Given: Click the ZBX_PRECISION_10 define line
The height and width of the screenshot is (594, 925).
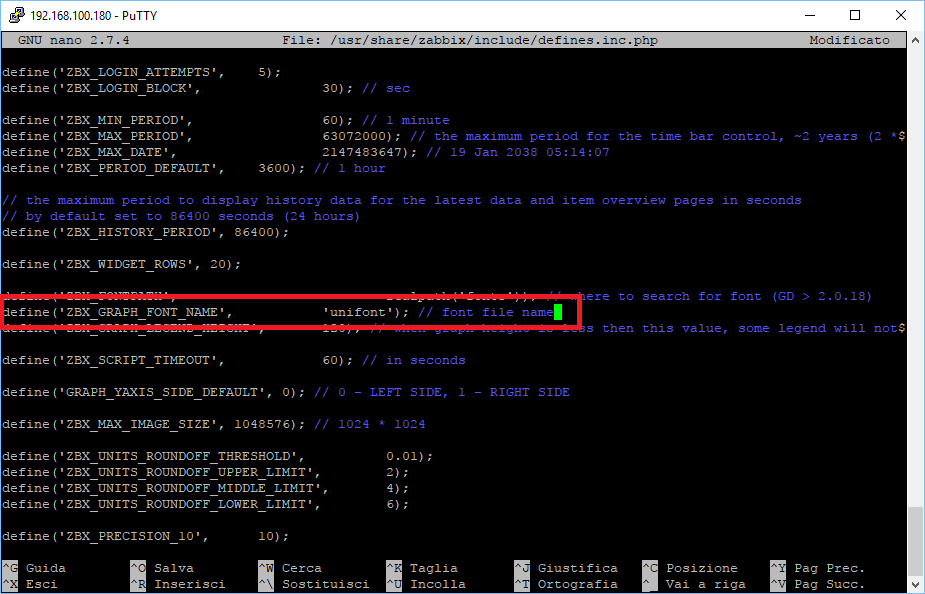Looking at the screenshot, I should (146, 536).
